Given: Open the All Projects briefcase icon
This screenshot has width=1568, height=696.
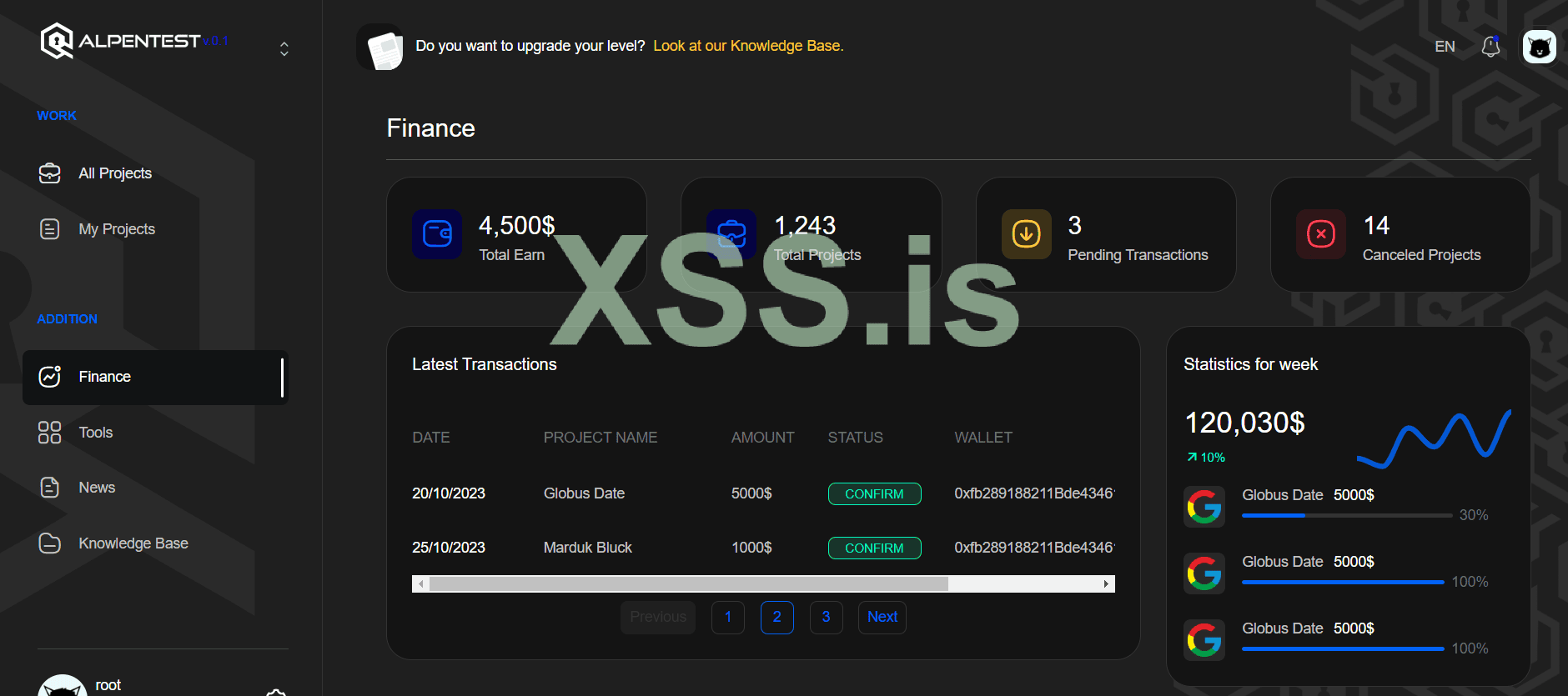Looking at the screenshot, I should click(50, 173).
